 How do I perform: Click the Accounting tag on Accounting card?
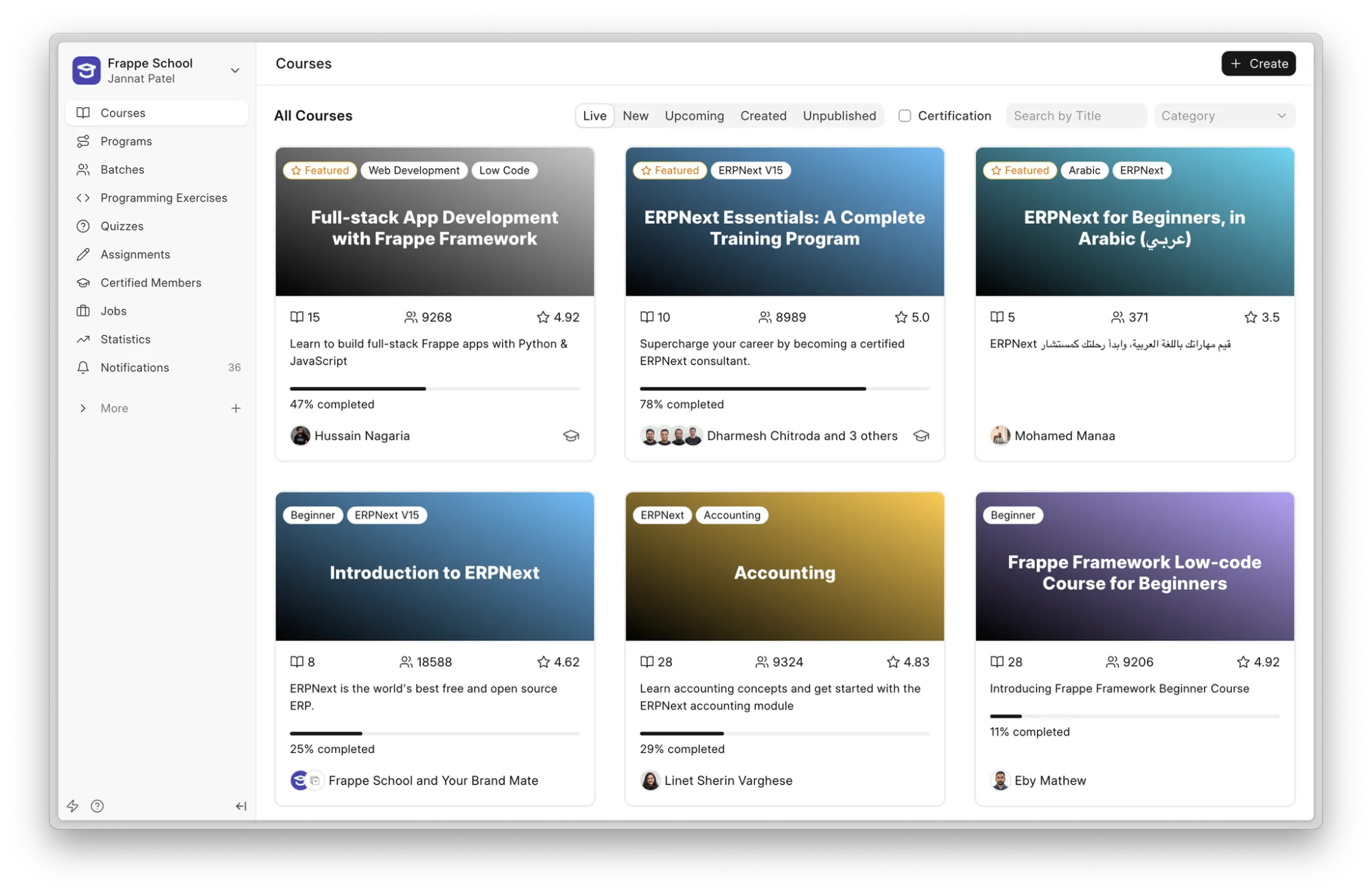point(732,515)
